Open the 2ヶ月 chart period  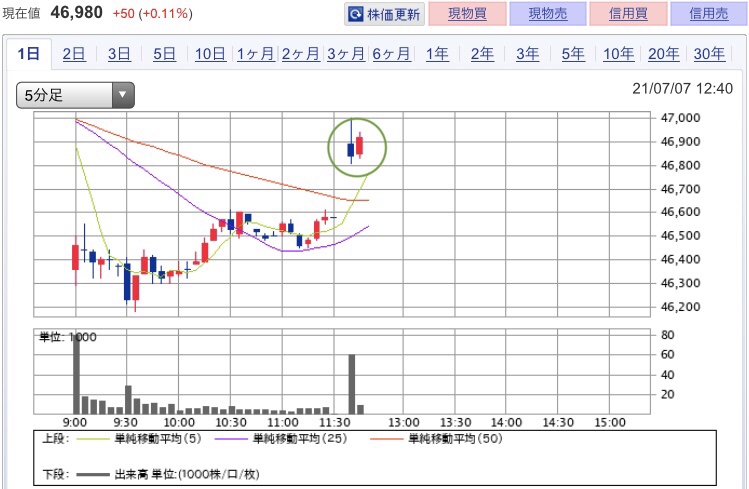pyautogui.click(x=301, y=54)
